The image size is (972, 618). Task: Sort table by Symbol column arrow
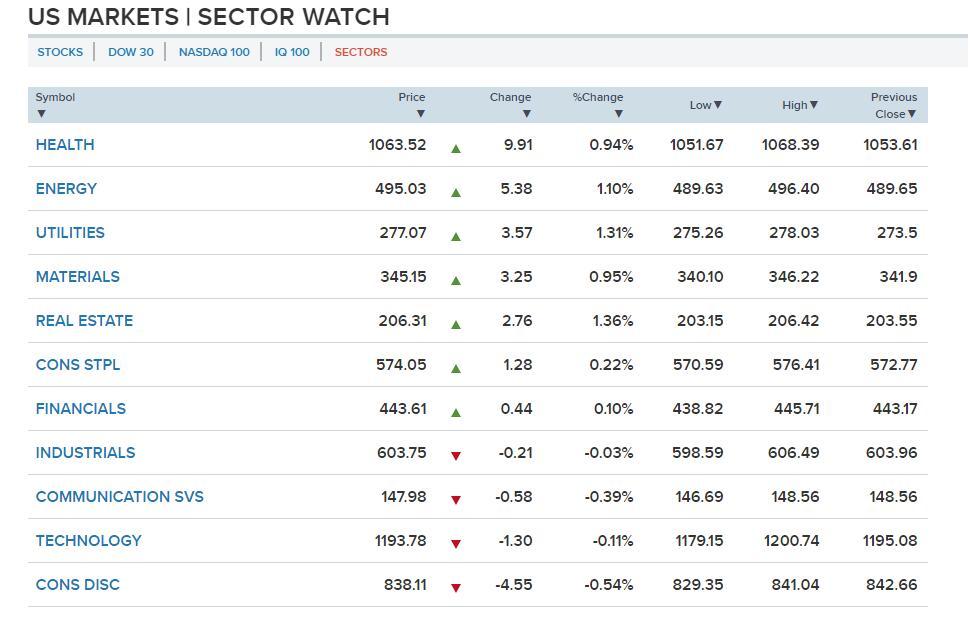[41, 114]
